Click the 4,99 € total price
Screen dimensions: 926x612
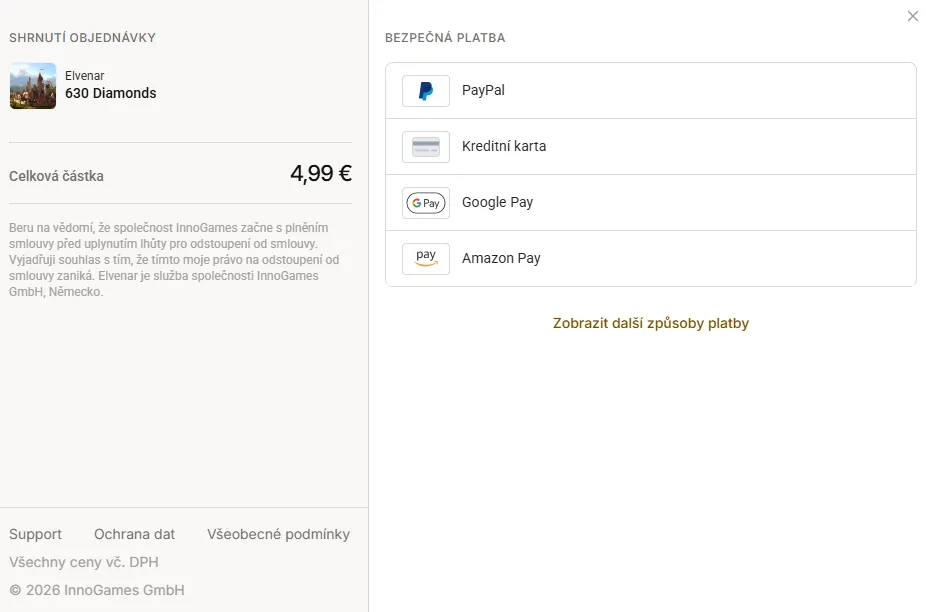point(321,174)
